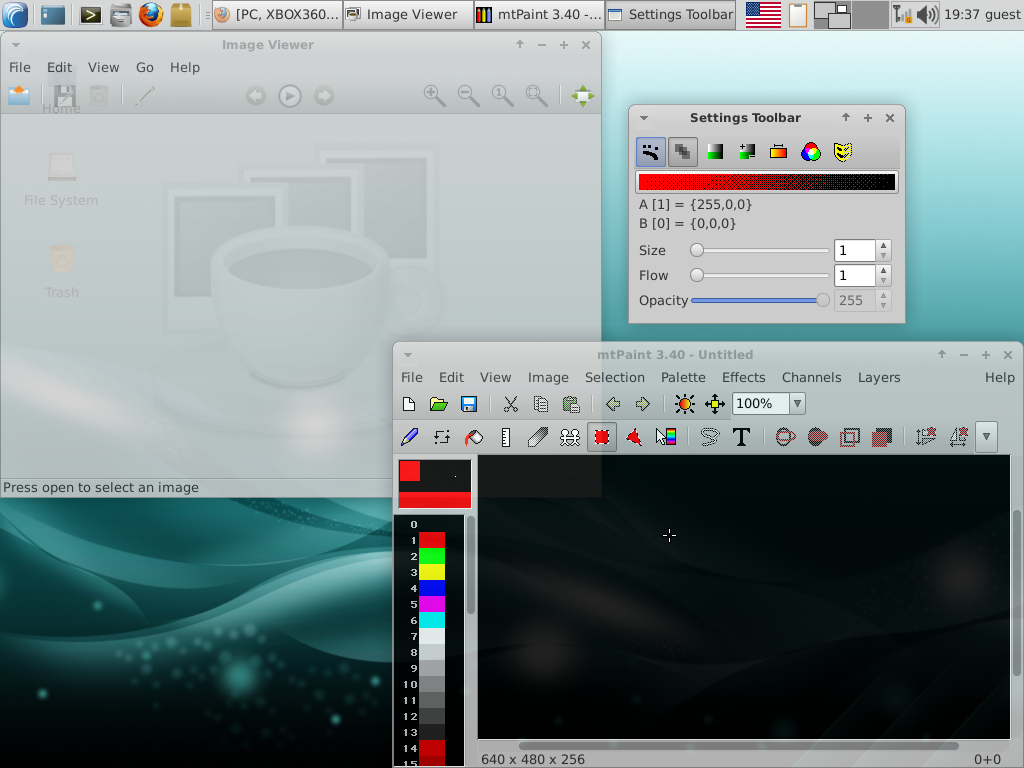Click the Cut scissors icon

(x=511, y=404)
